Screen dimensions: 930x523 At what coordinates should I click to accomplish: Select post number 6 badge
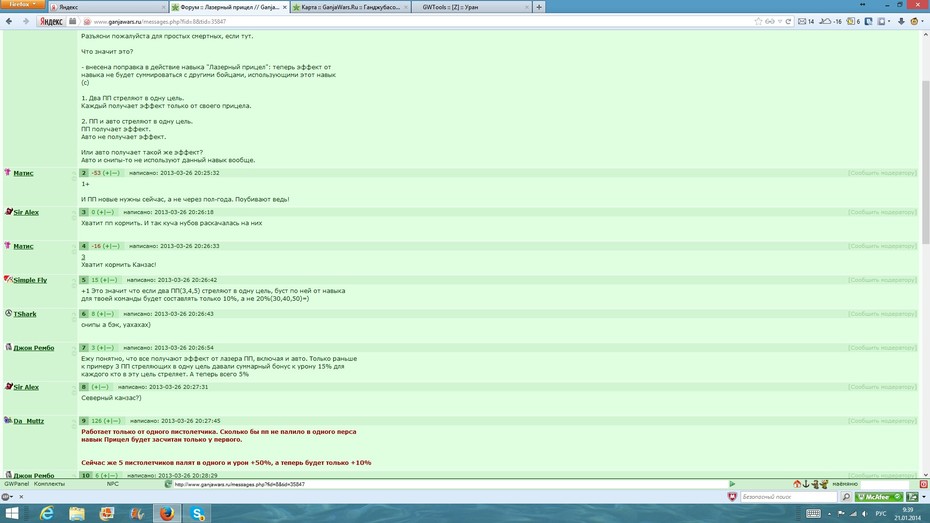tap(84, 314)
